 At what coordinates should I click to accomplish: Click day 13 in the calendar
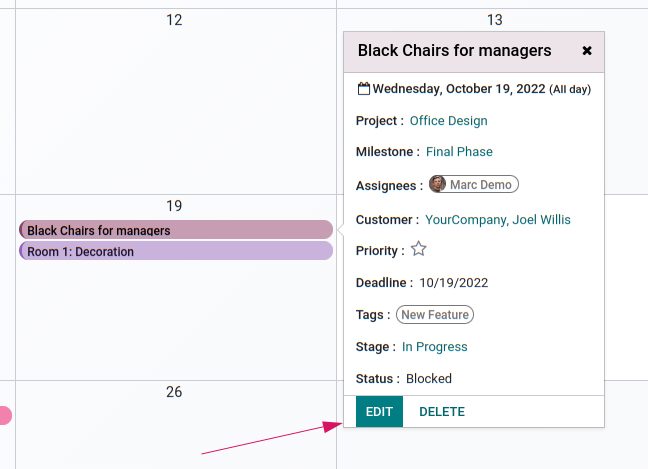tap(495, 20)
